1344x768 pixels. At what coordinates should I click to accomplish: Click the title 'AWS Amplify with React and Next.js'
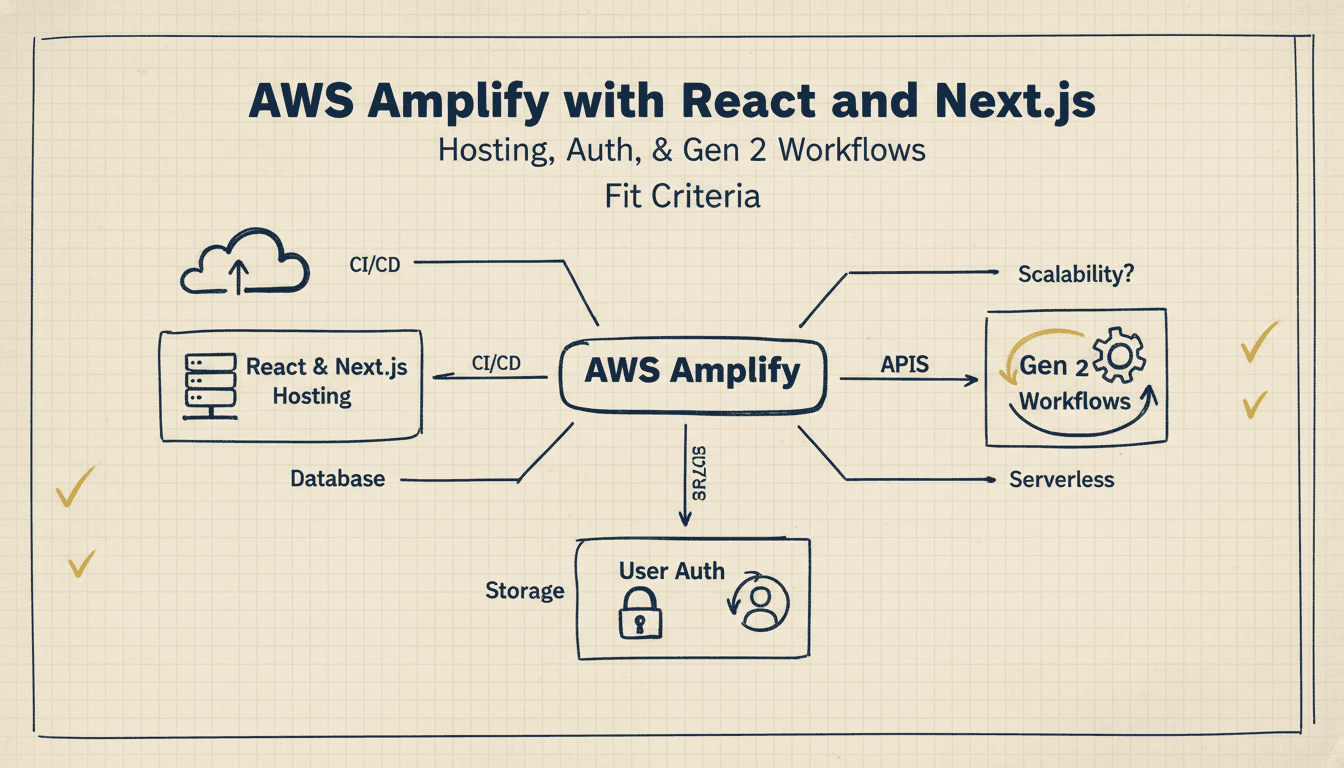click(671, 103)
